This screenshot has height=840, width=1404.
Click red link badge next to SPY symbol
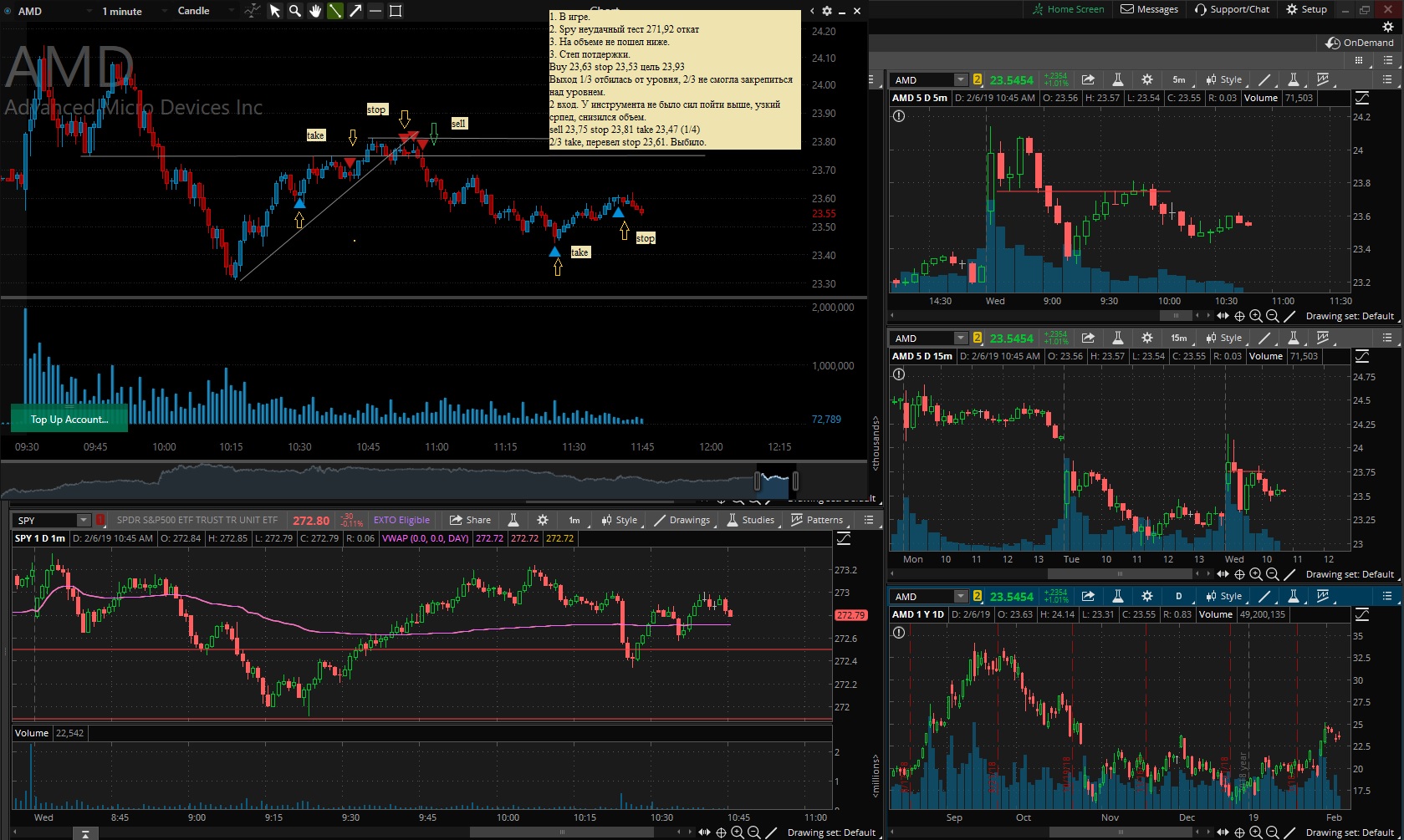(x=100, y=520)
